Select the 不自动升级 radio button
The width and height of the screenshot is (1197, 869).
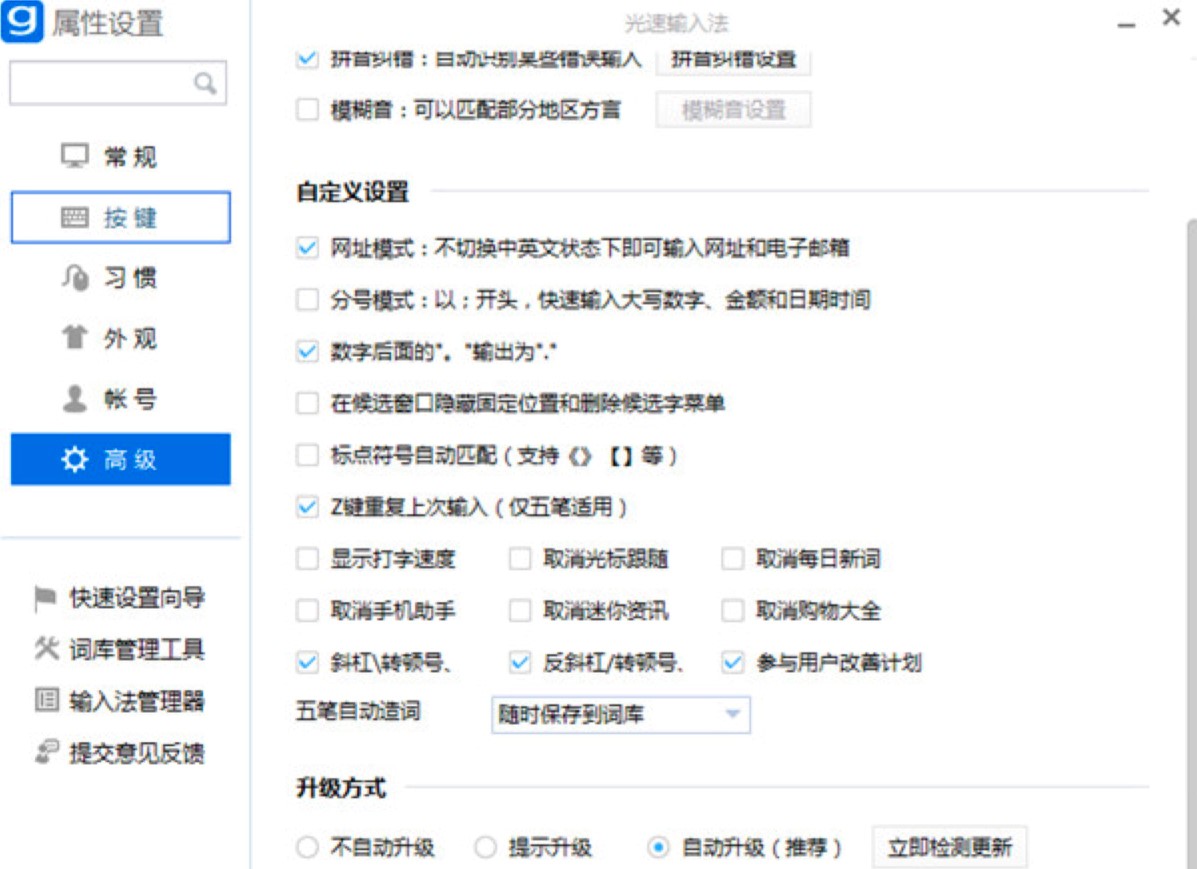click(x=307, y=847)
